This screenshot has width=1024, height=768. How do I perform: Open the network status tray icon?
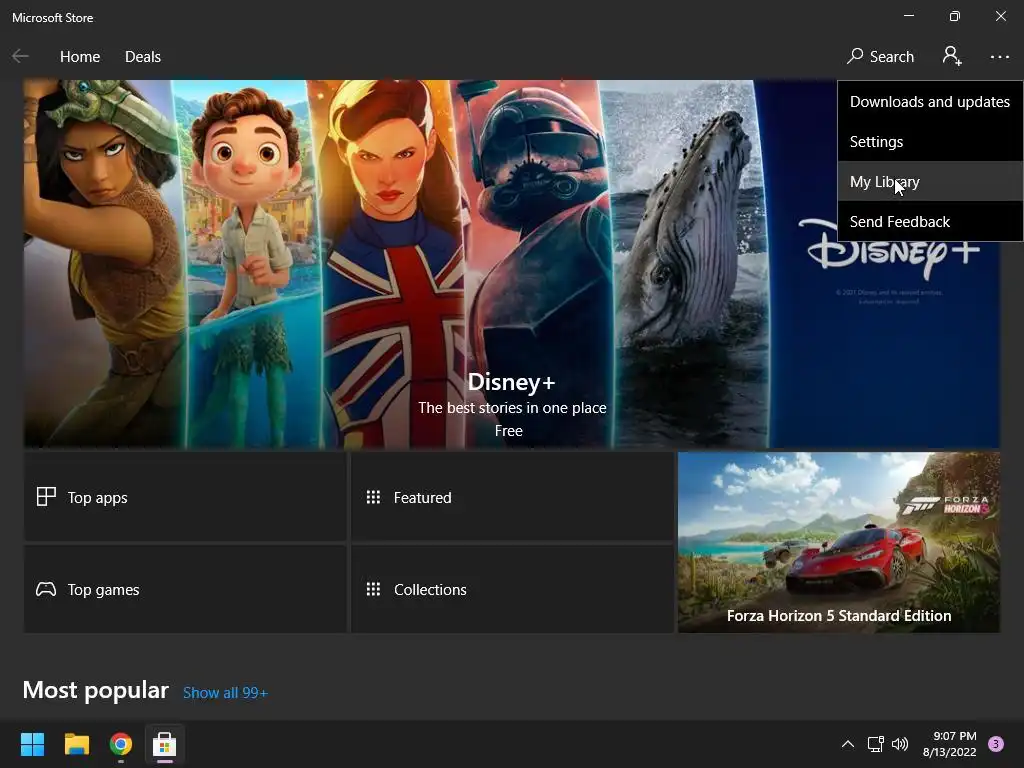tap(876, 744)
